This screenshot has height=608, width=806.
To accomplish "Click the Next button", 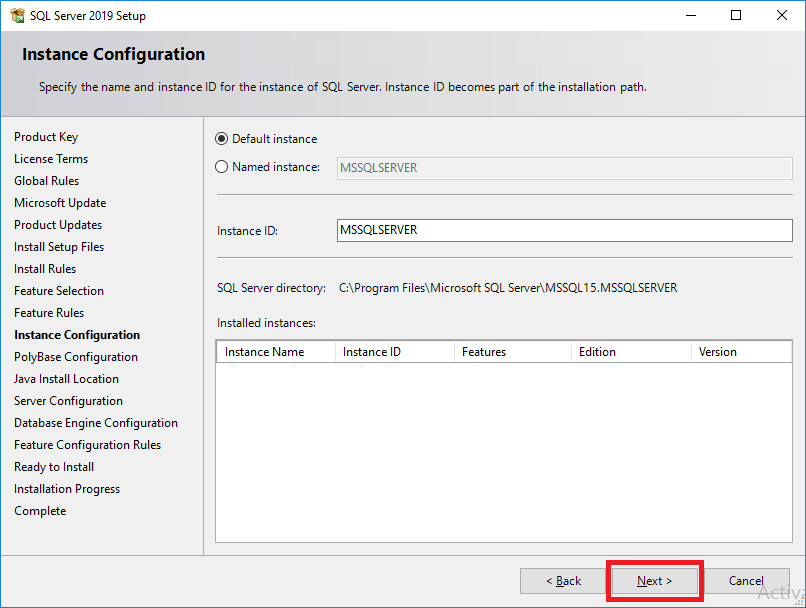I will point(654,581).
